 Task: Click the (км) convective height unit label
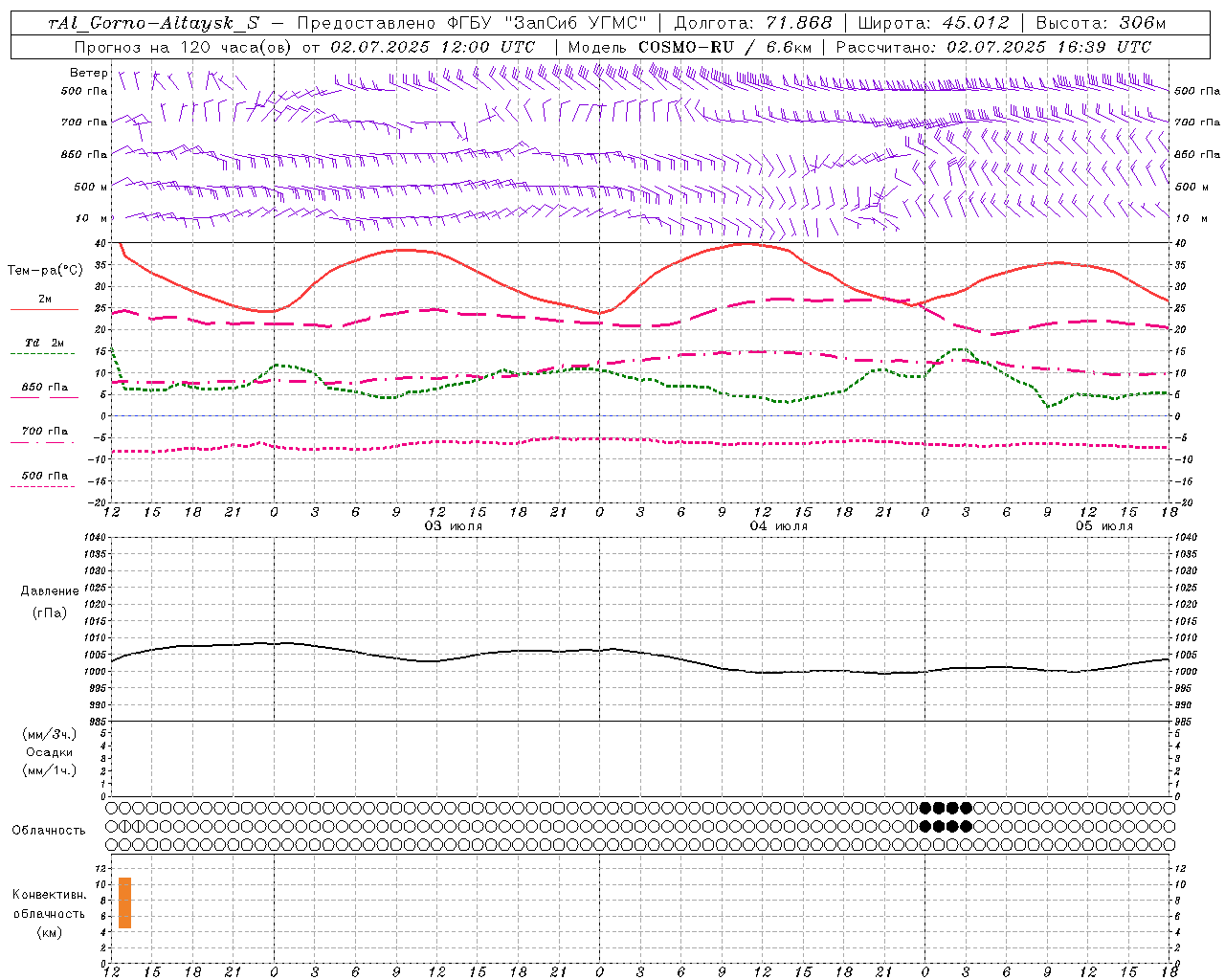coord(50,932)
